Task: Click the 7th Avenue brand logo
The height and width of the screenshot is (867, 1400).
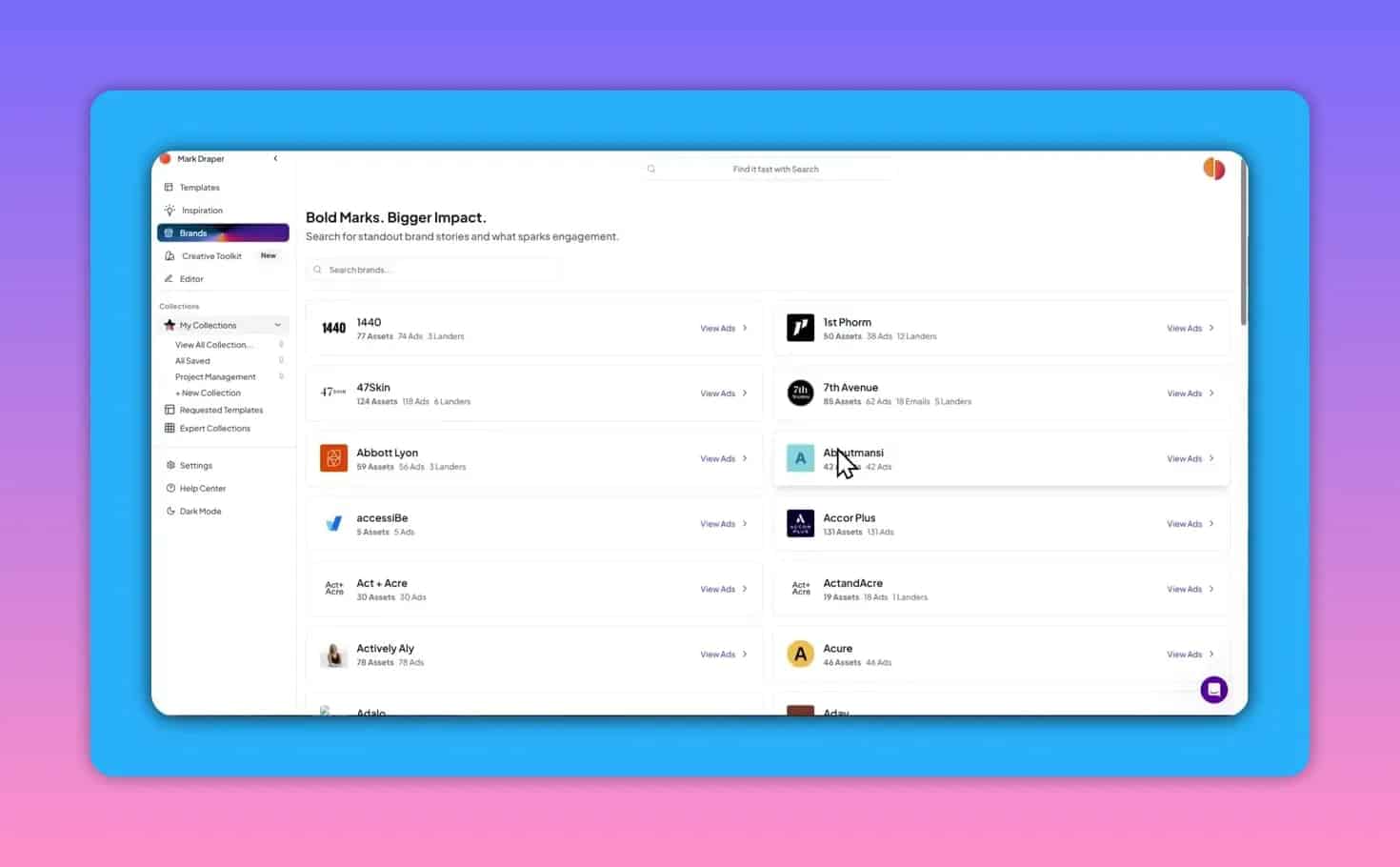Action: [800, 393]
